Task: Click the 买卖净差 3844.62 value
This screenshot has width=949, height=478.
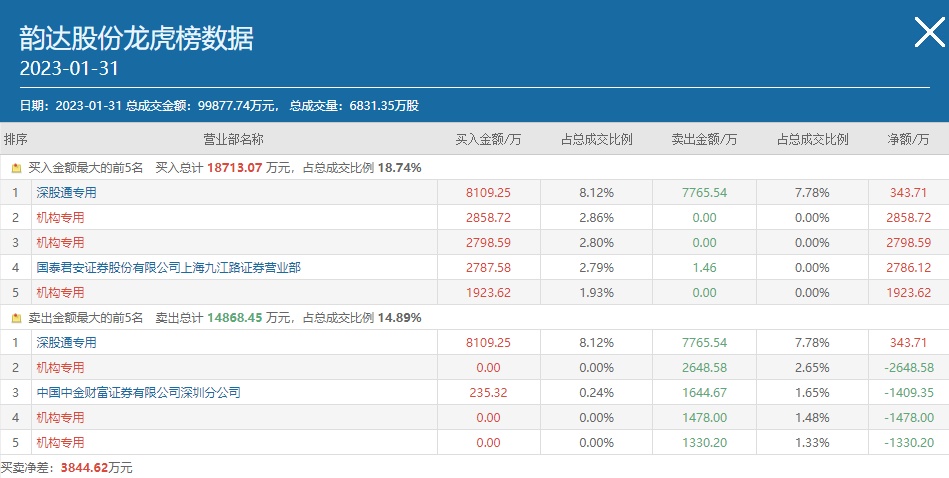Action: tap(87, 467)
